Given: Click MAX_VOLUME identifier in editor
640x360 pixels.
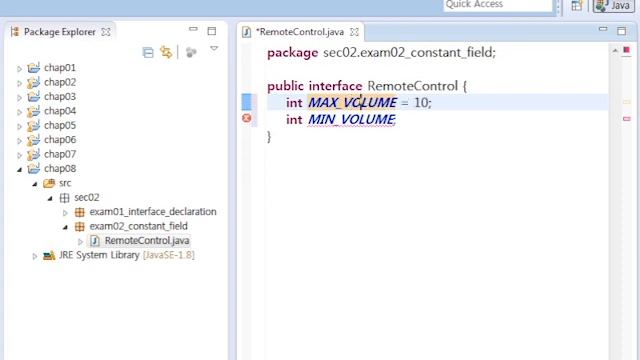Looking at the screenshot, I should (352, 102).
